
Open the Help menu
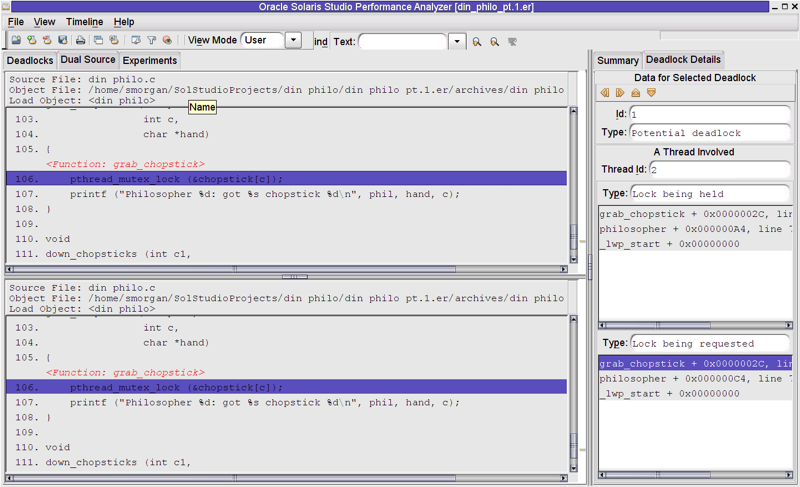coord(123,22)
